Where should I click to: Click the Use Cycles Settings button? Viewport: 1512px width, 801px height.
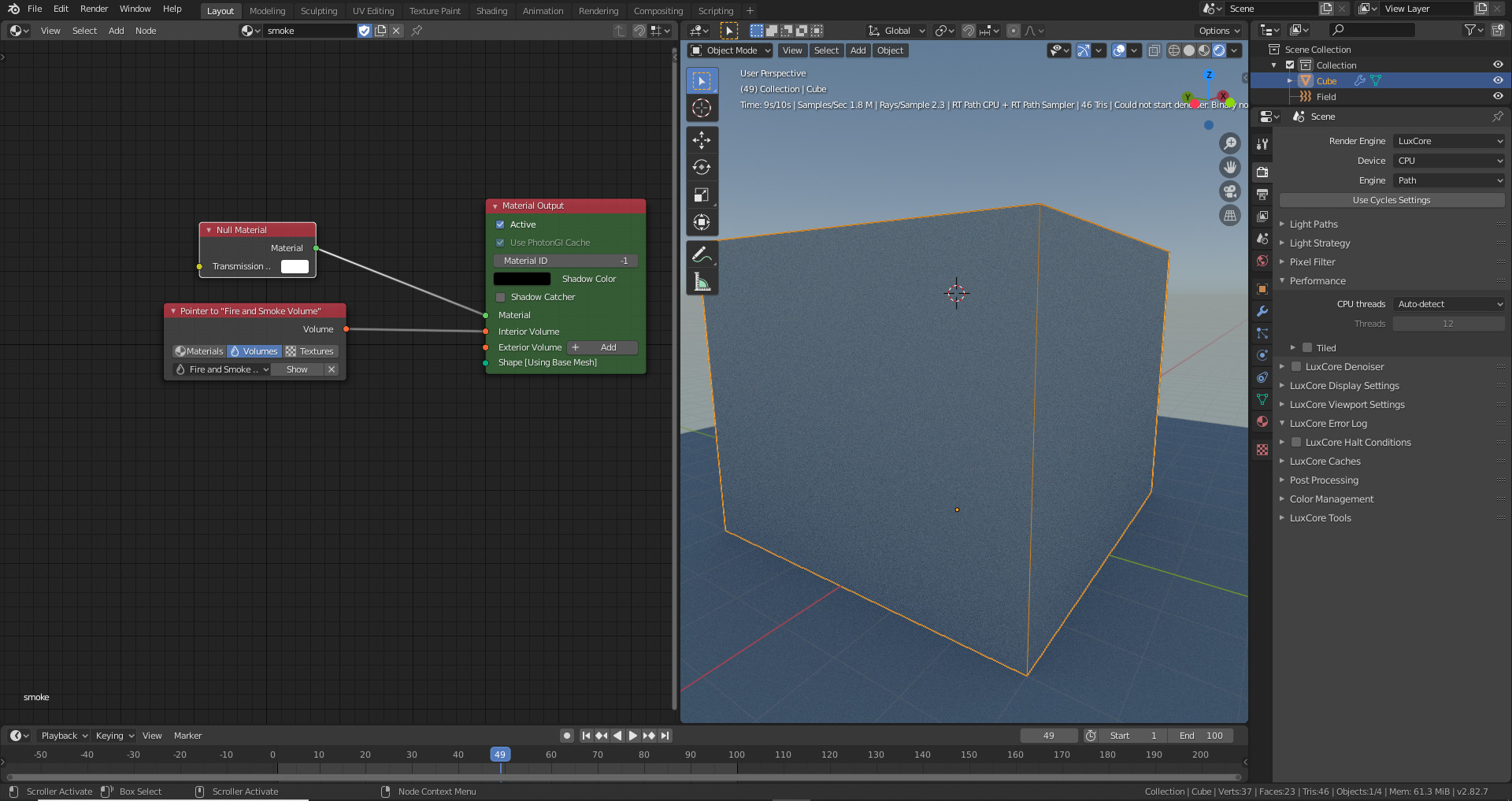point(1391,200)
